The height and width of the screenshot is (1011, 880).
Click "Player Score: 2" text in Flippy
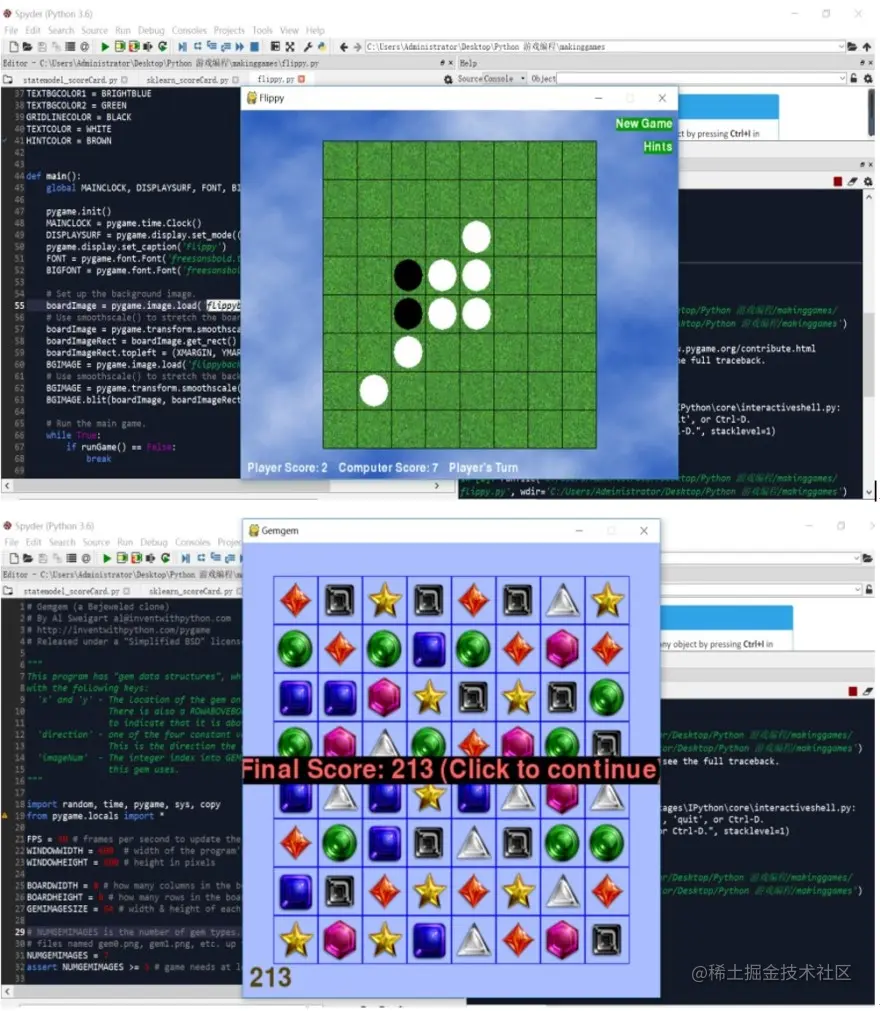288,467
